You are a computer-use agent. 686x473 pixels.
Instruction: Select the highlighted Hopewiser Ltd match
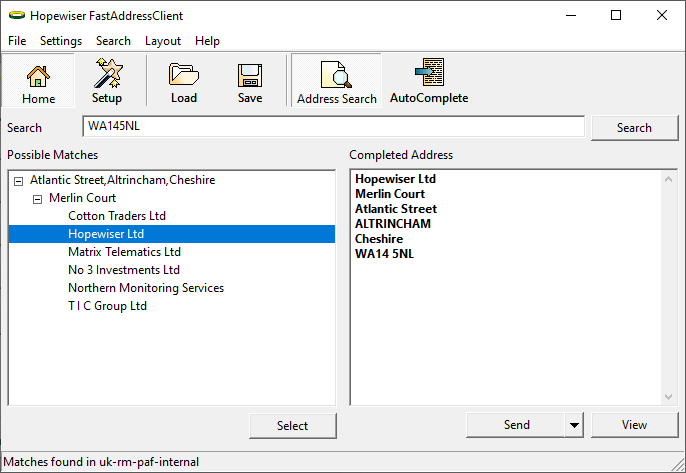[172, 234]
